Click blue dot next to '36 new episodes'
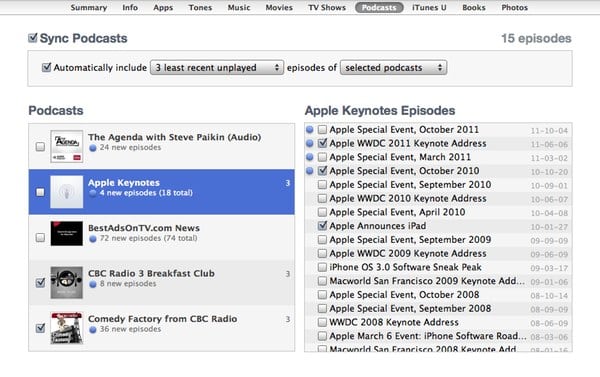The width and height of the screenshot is (600, 377). pos(93,329)
